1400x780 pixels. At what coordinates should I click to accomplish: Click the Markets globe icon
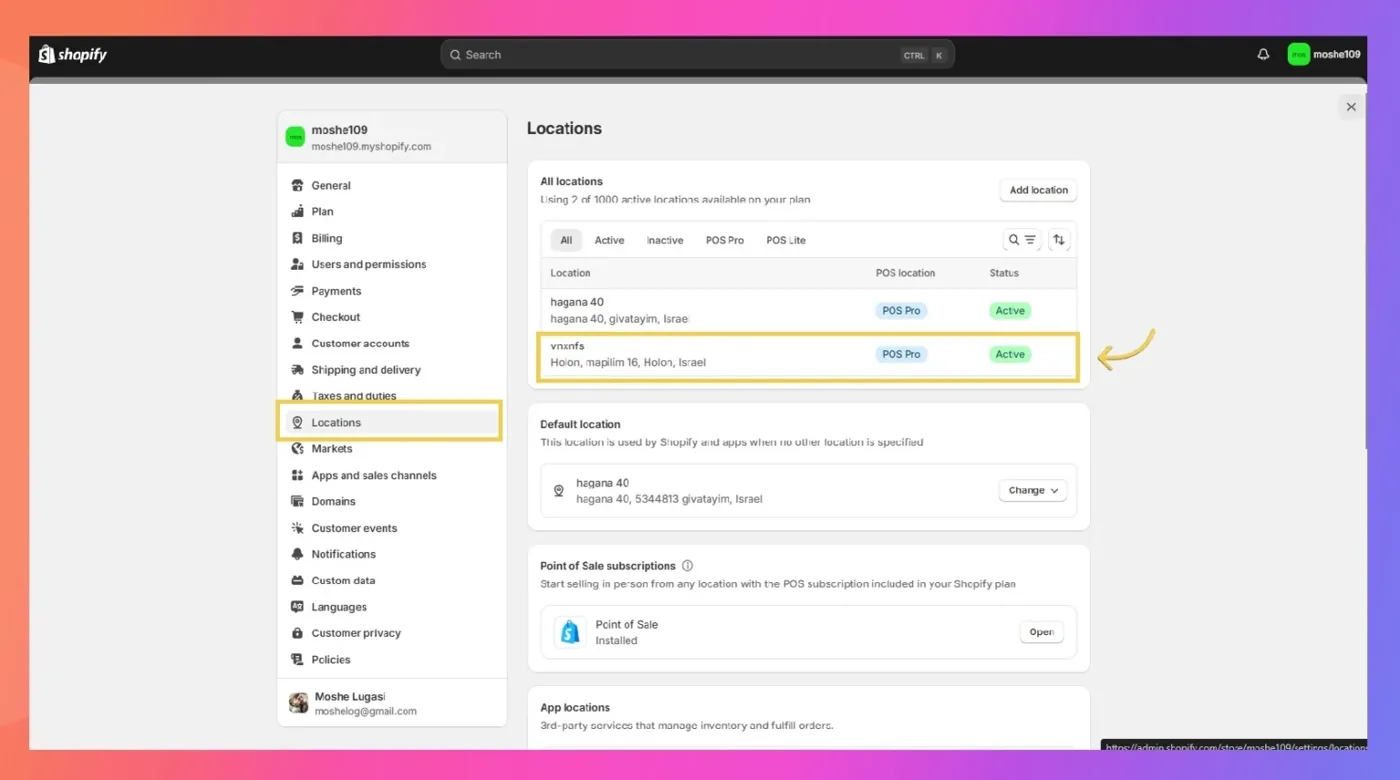[297, 448]
